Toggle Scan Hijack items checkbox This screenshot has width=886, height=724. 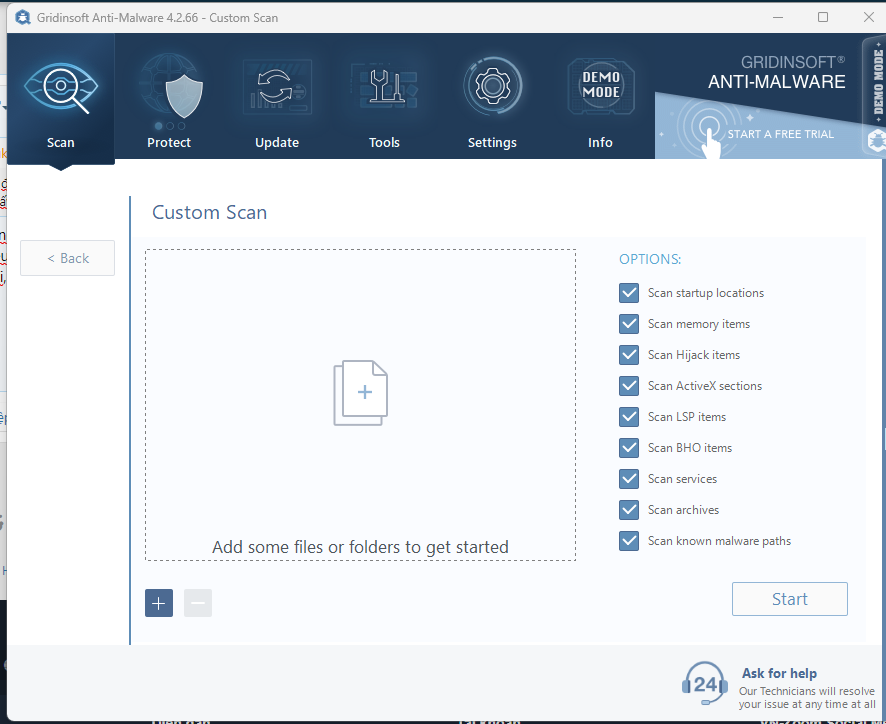click(629, 355)
